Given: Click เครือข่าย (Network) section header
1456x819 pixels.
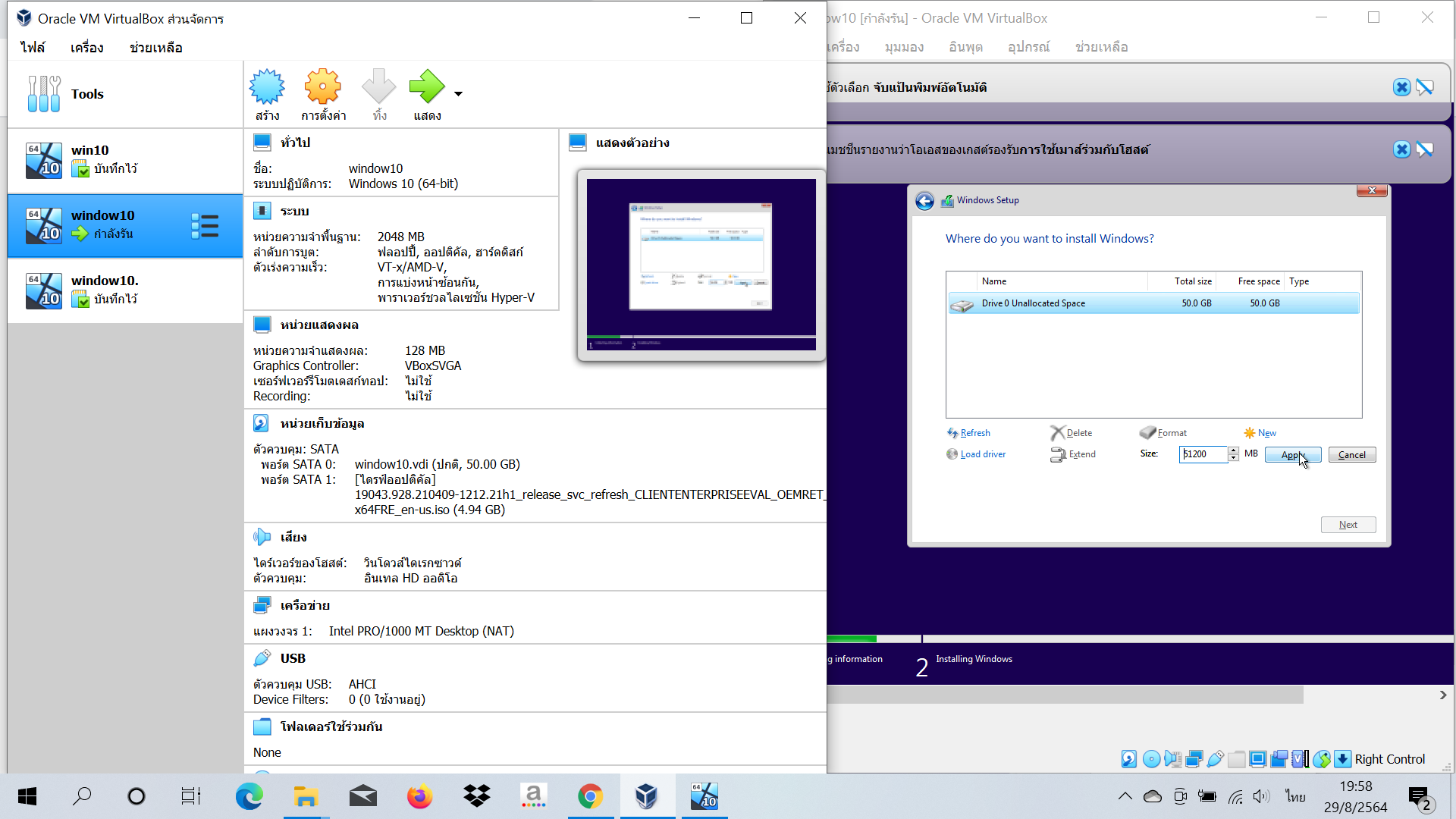Looking at the screenshot, I should point(305,605).
